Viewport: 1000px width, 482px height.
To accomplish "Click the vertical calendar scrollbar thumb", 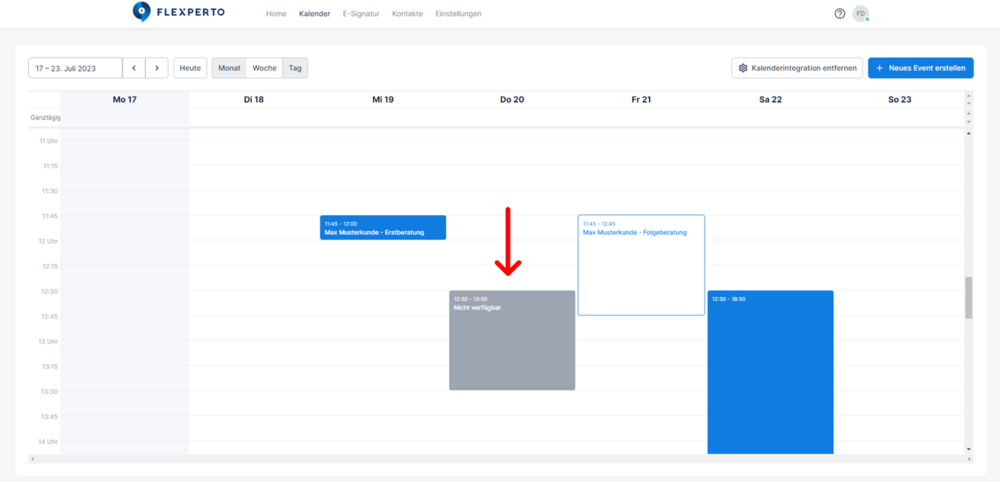I will 968,298.
